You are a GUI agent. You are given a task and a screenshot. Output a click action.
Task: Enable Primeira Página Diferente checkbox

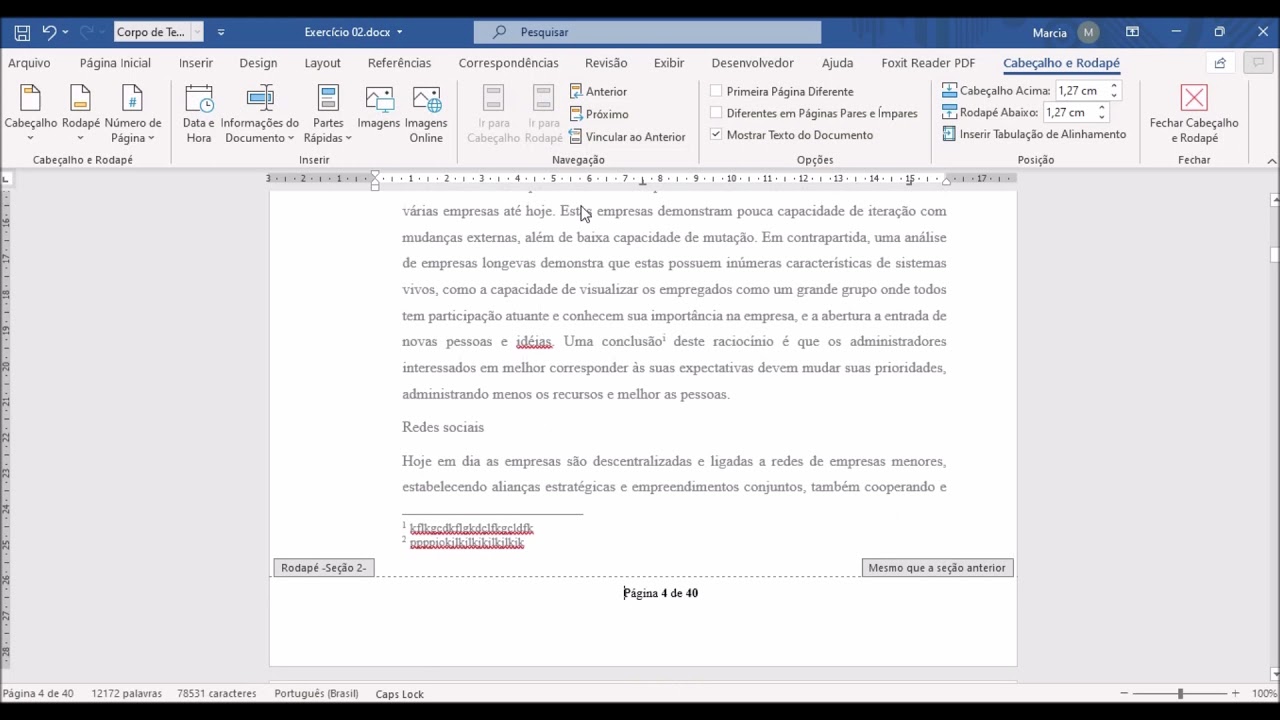click(x=716, y=91)
